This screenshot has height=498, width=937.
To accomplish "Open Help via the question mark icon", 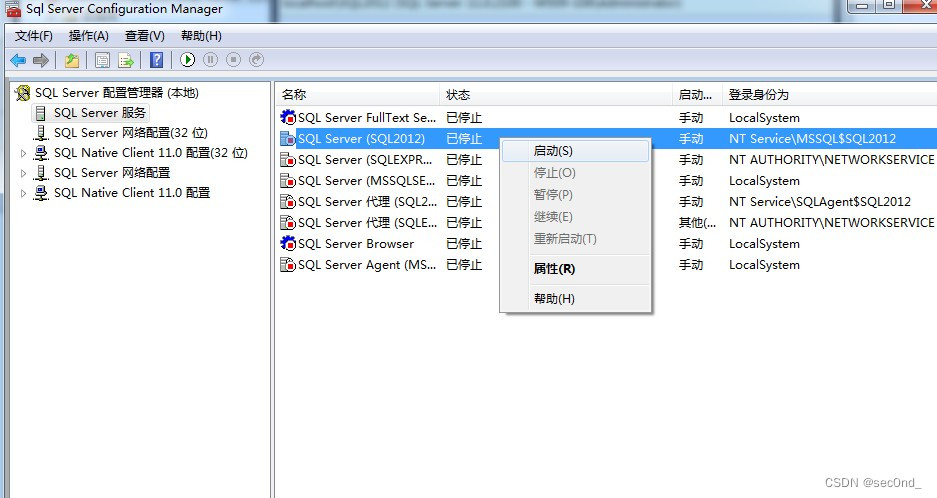I will [x=157, y=60].
